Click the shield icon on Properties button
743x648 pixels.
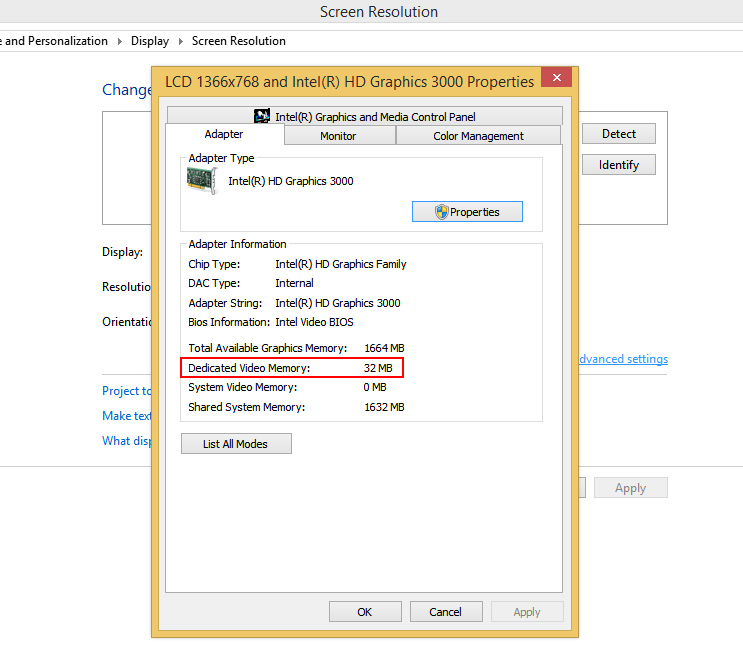coord(441,212)
